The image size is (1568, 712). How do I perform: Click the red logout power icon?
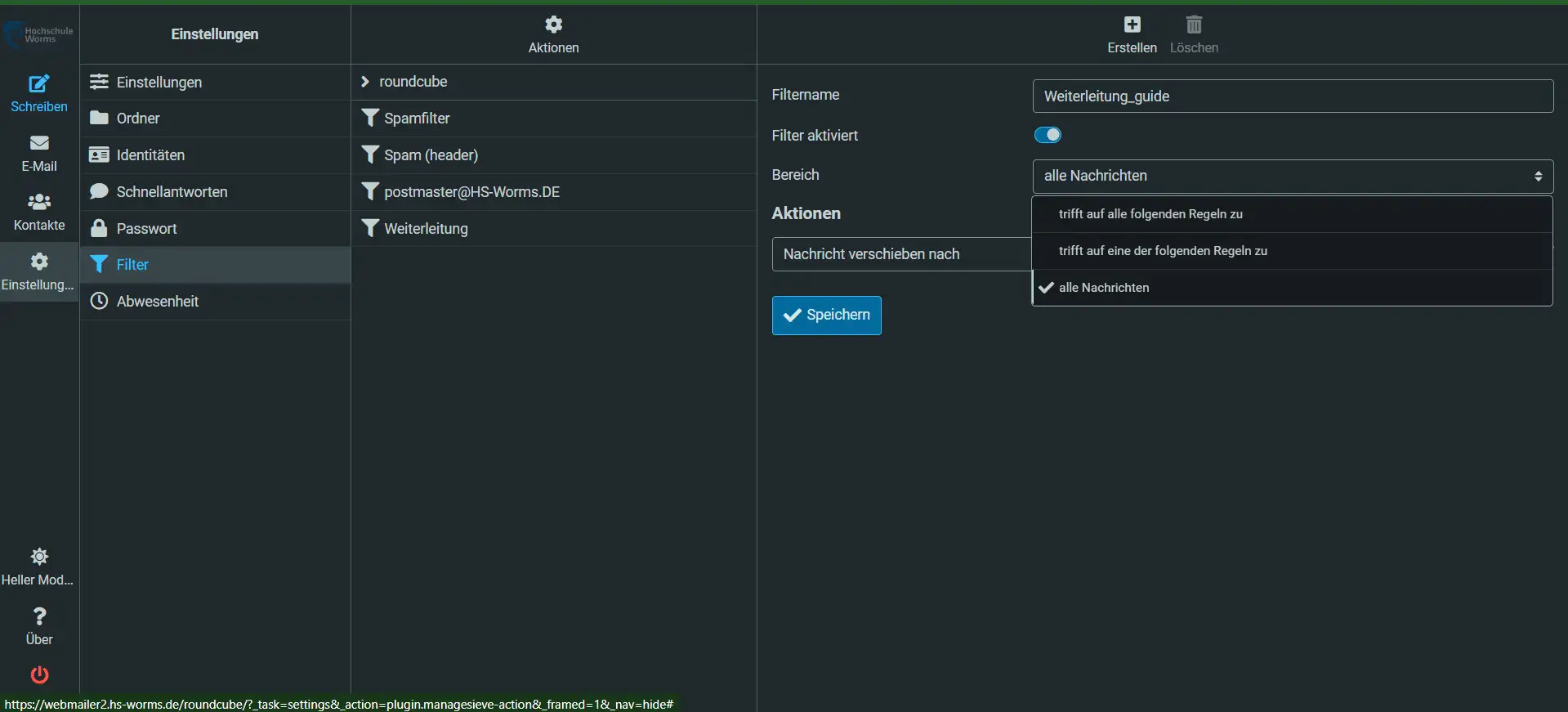click(39, 674)
